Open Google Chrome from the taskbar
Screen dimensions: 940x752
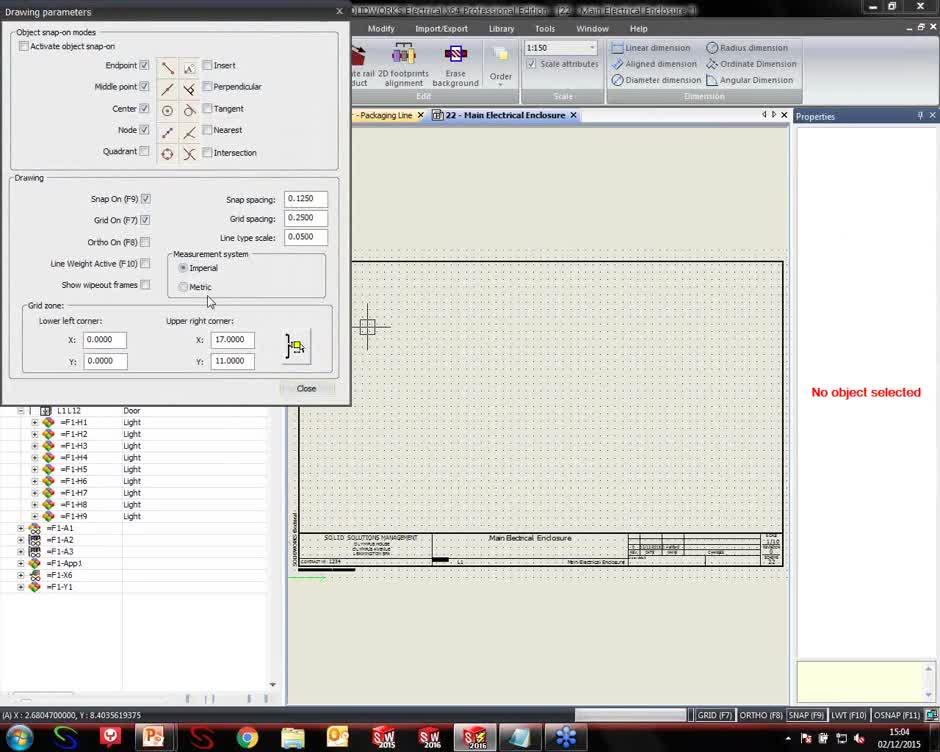pos(247,738)
